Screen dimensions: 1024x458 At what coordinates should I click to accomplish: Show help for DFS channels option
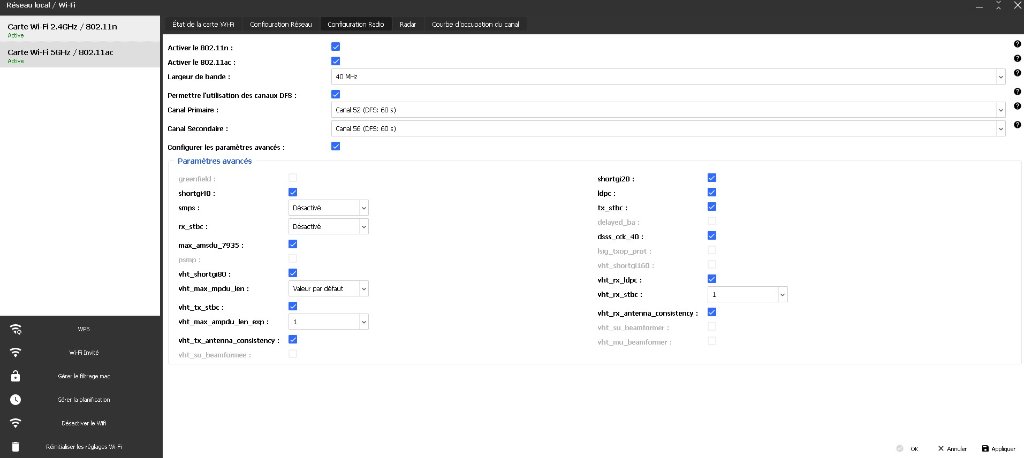click(1017, 92)
